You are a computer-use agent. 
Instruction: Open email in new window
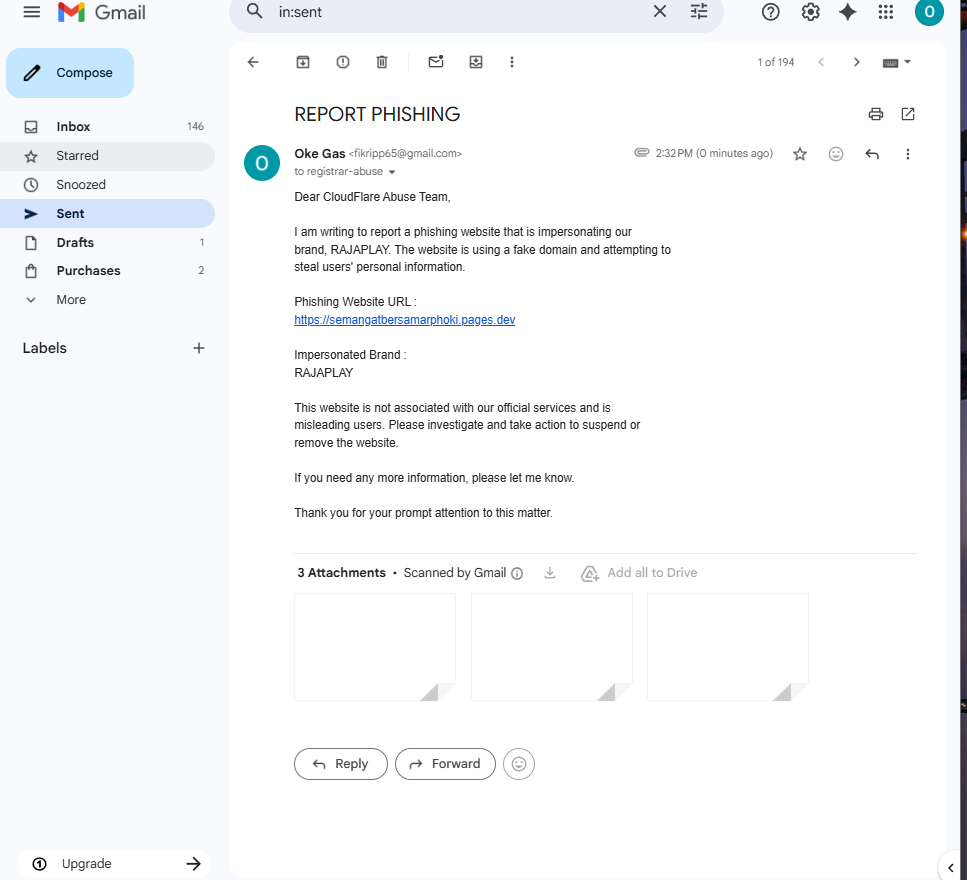908,114
